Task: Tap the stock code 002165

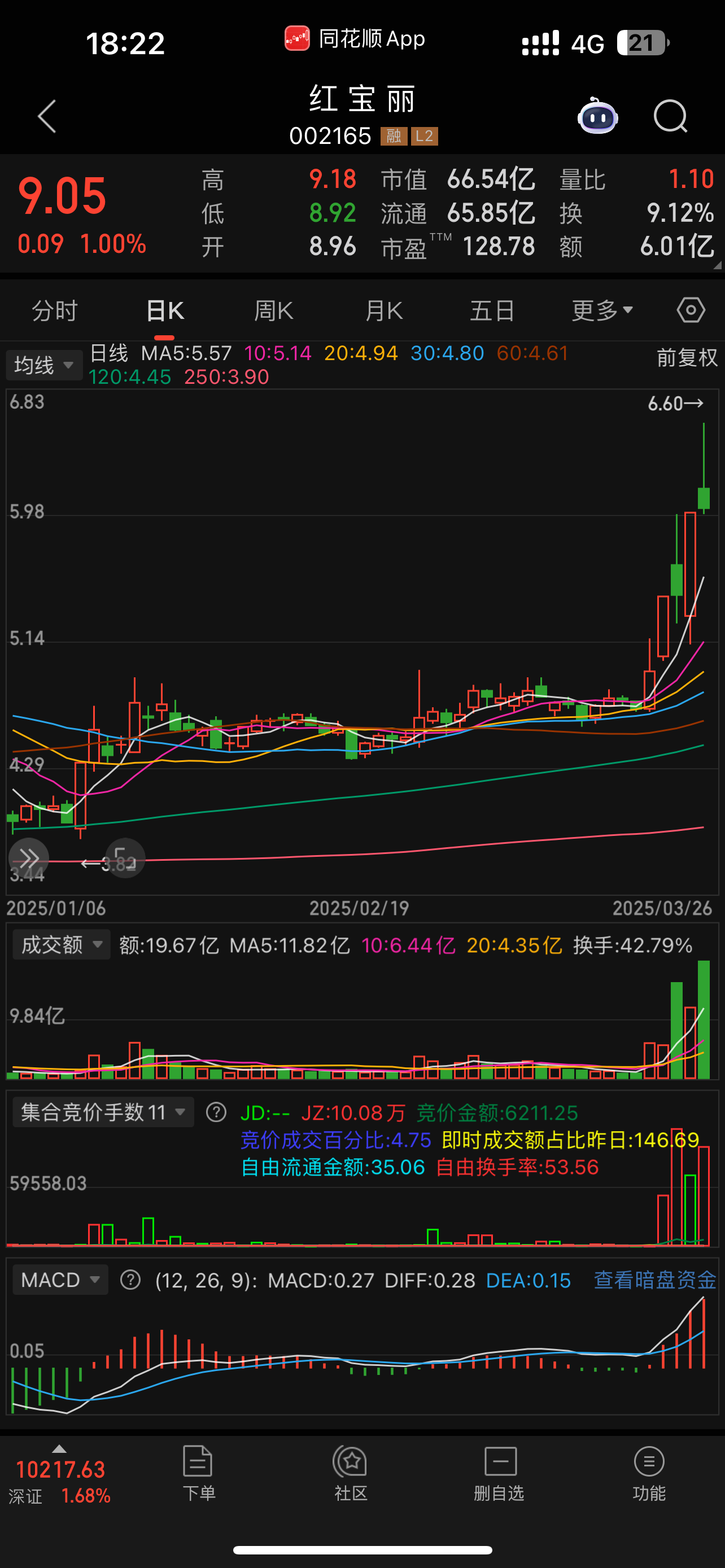Action: click(x=330, y=135)
